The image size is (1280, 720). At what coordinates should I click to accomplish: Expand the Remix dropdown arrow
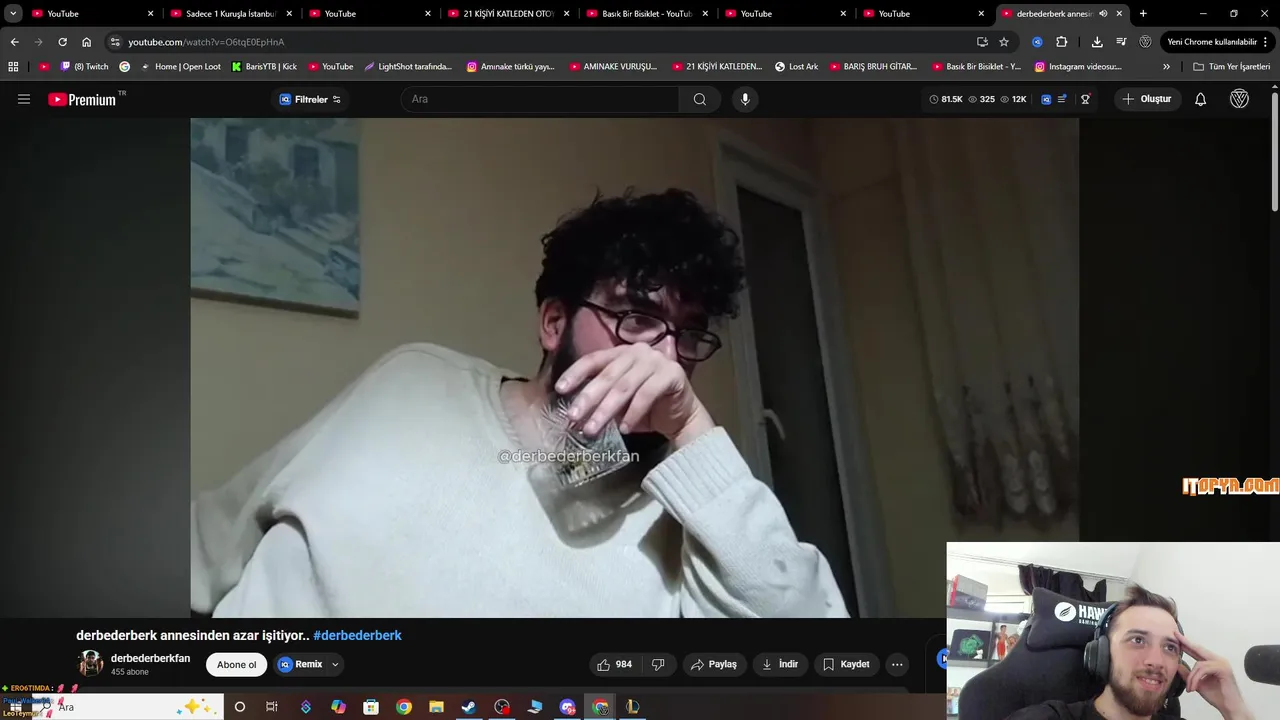click(x=335, y=664)
